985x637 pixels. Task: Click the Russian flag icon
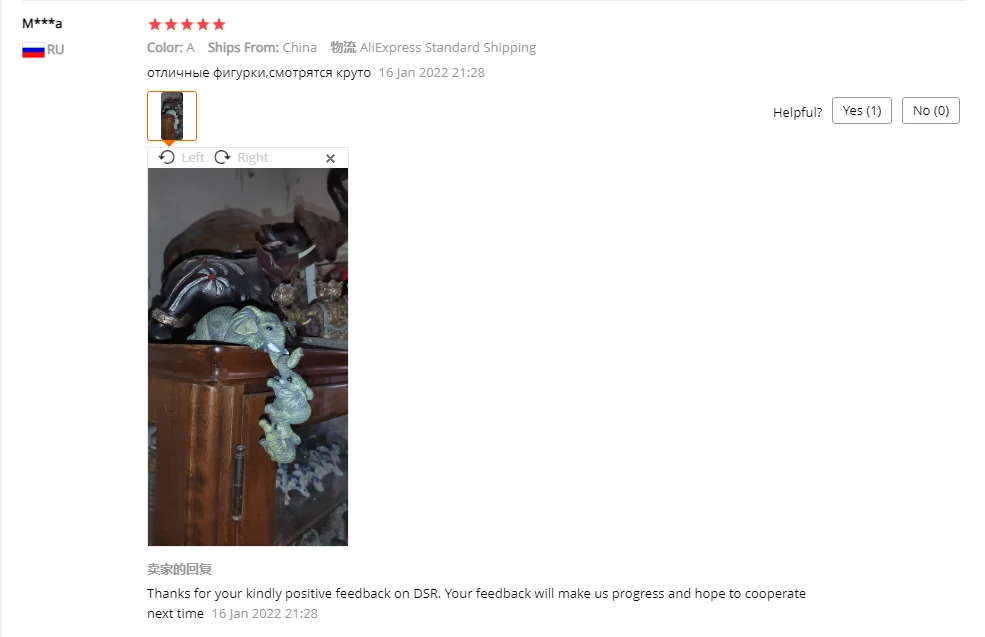pyautogui.click(x=33, y=50)
